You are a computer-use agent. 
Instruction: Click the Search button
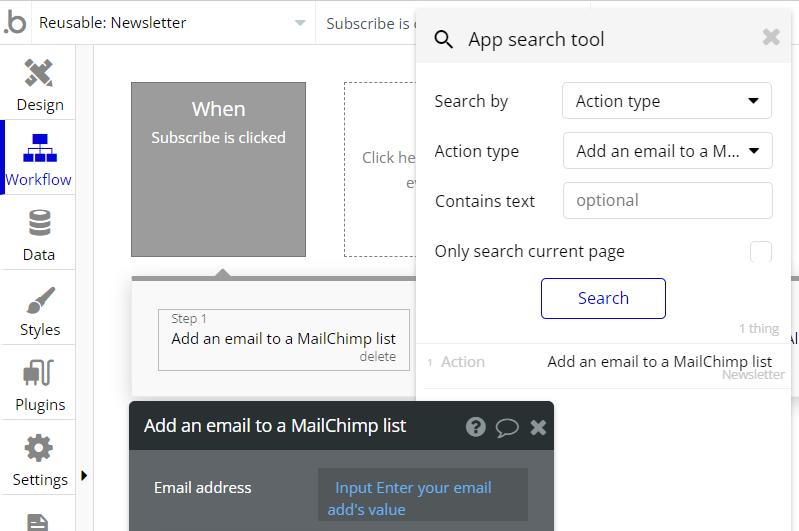click(603, 299)
